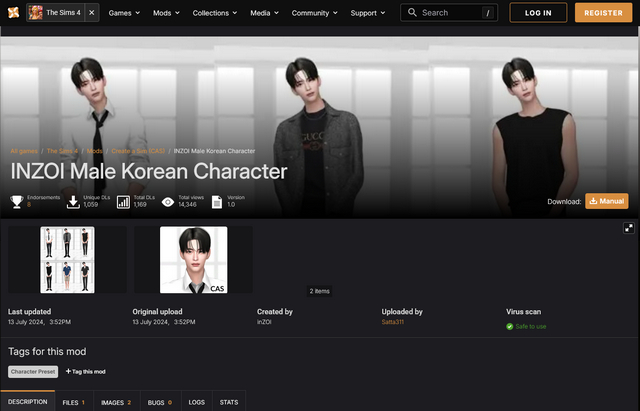This screenshot has width=640, height=411.
Task: Open the Media dropdown menu
Action: 264,13
